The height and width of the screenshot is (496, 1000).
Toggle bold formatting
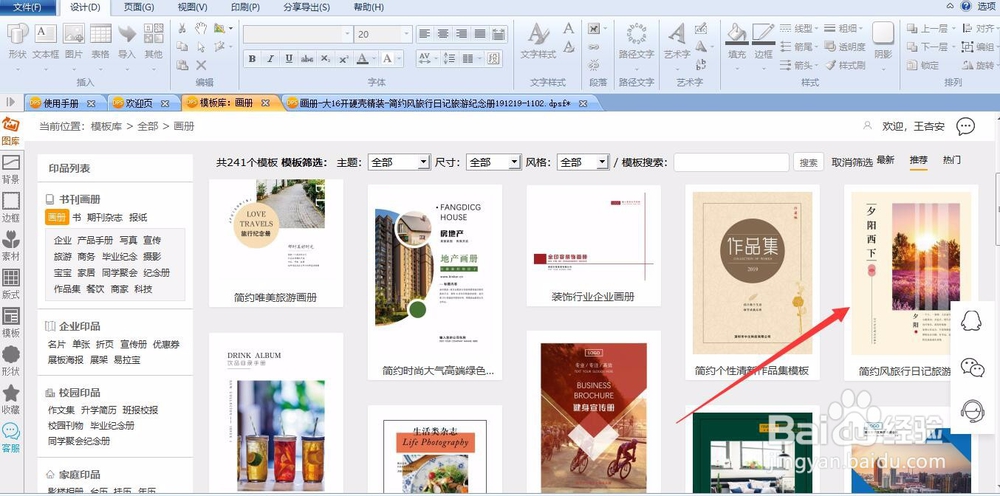[253, 59]
